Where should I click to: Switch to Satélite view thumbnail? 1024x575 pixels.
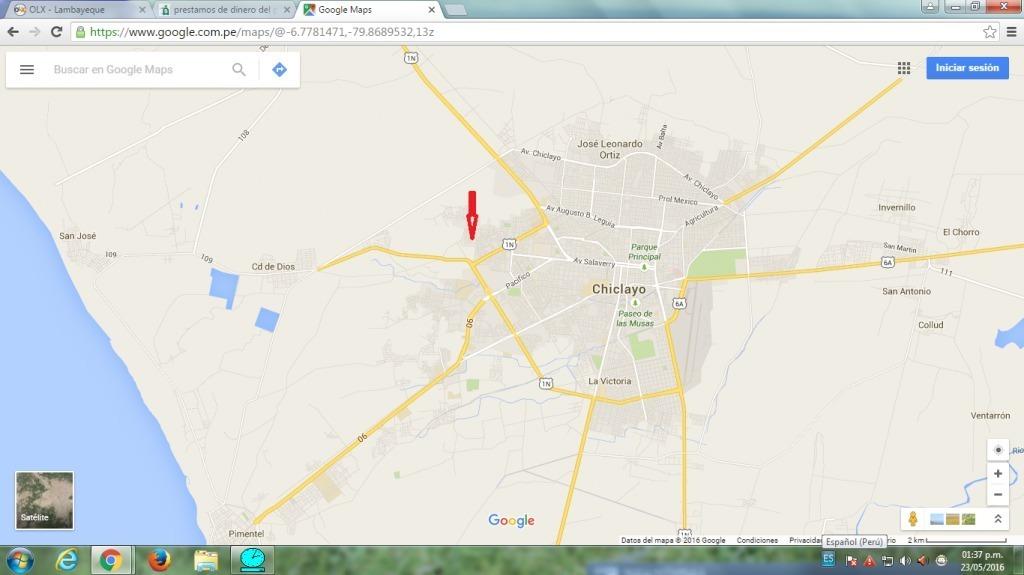click(x=44, y=501)
